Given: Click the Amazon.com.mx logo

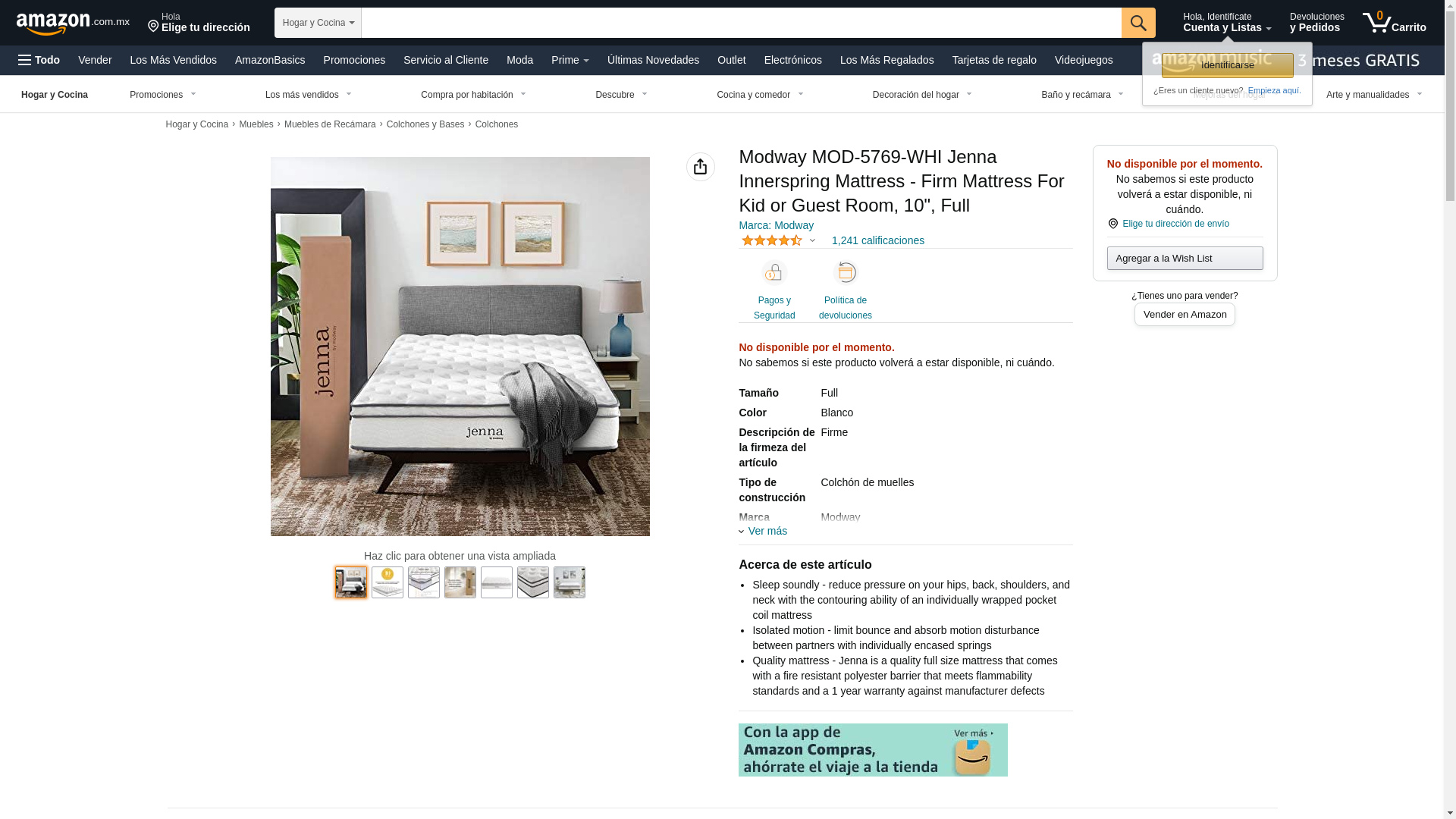Looking at the screenshot, I should click(73, 23).
